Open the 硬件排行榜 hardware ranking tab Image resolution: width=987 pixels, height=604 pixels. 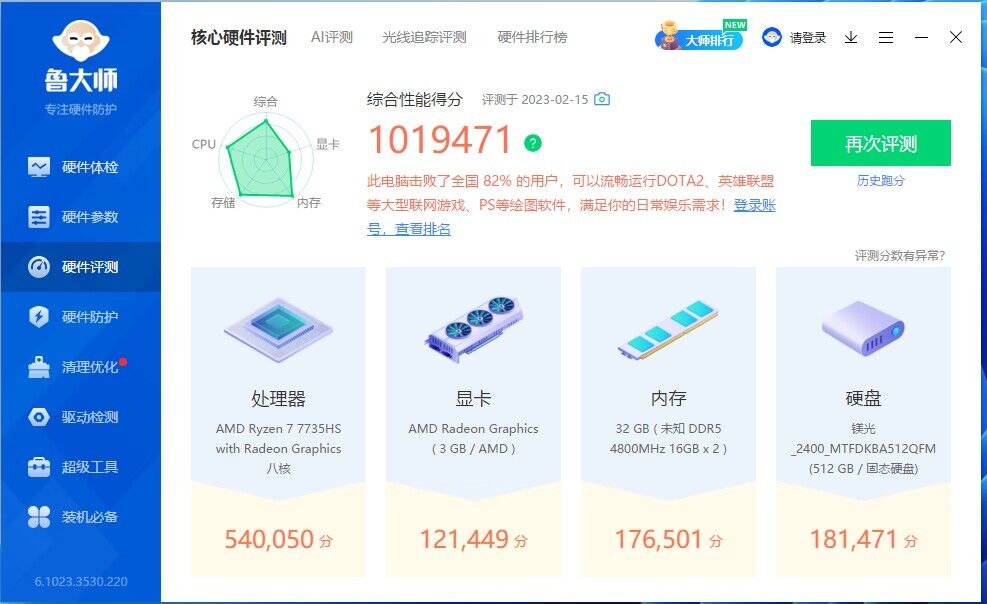coord(530,37)
